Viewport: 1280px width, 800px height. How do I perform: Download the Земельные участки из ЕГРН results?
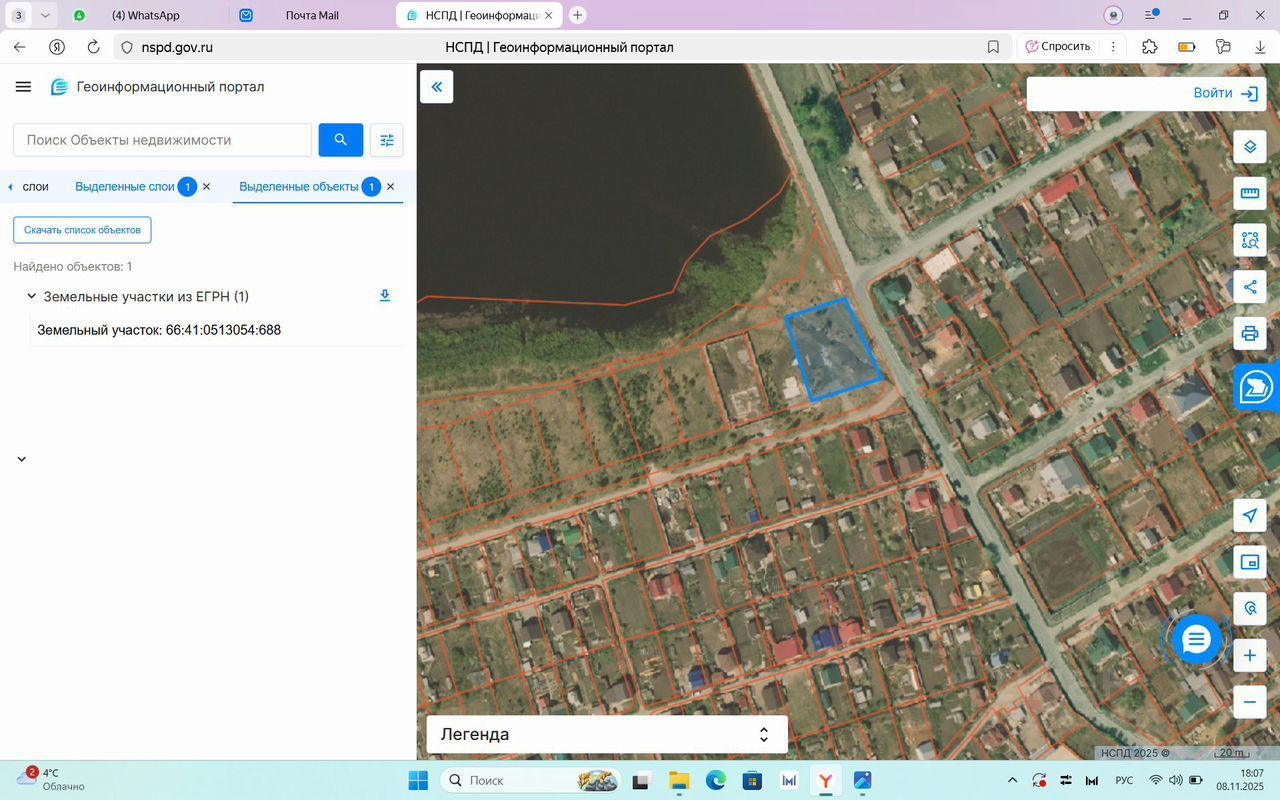(x=385, y=296)
